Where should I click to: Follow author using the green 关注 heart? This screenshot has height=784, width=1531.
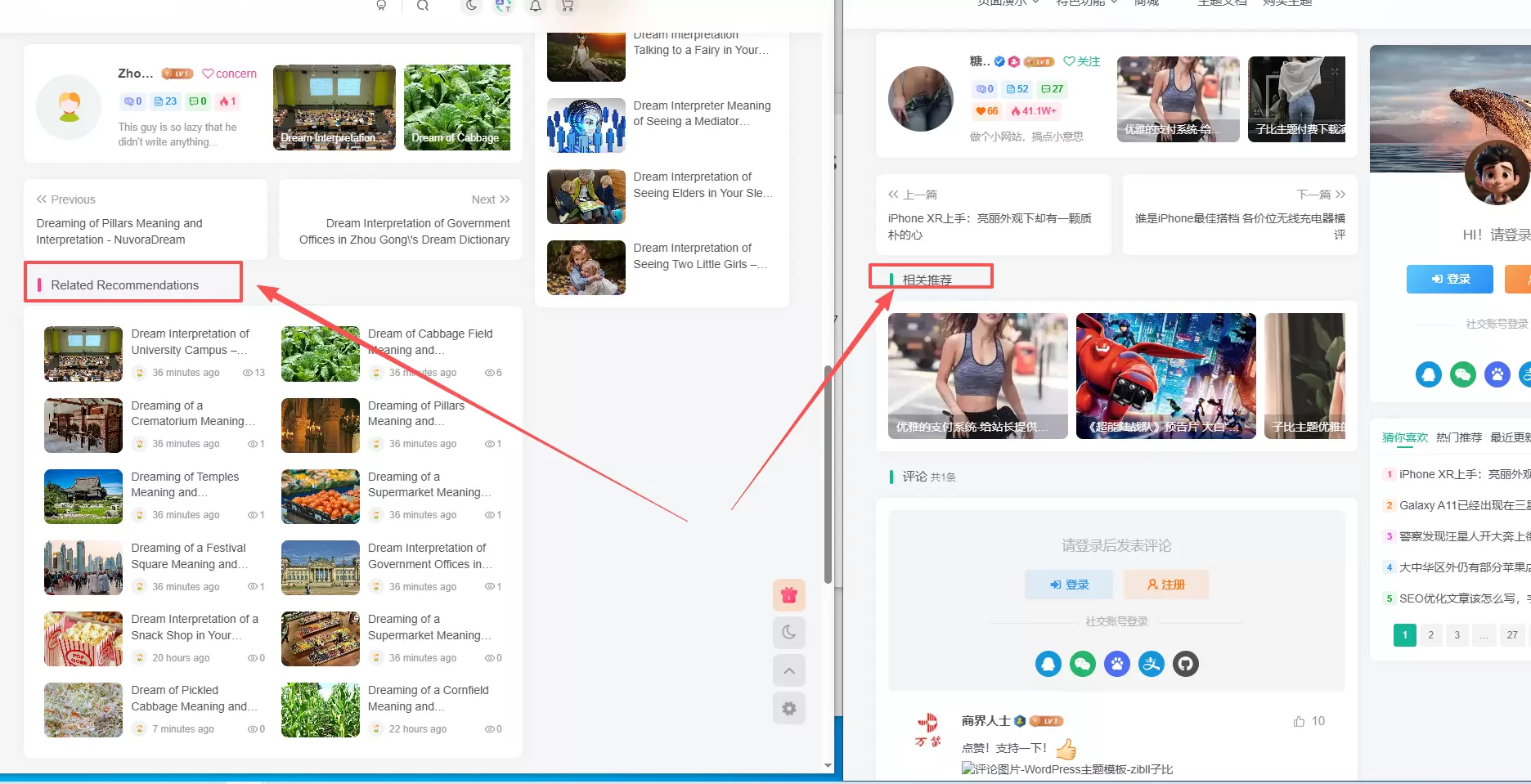[1081, 61]
